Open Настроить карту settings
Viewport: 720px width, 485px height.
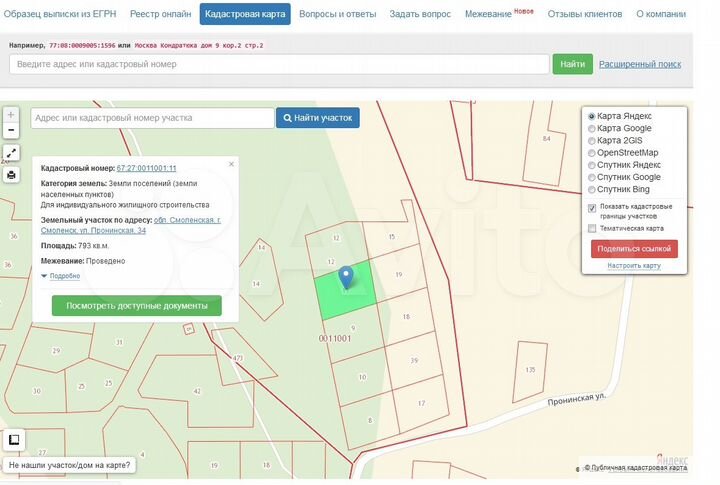pyautogui.click(x=634, y=266)
